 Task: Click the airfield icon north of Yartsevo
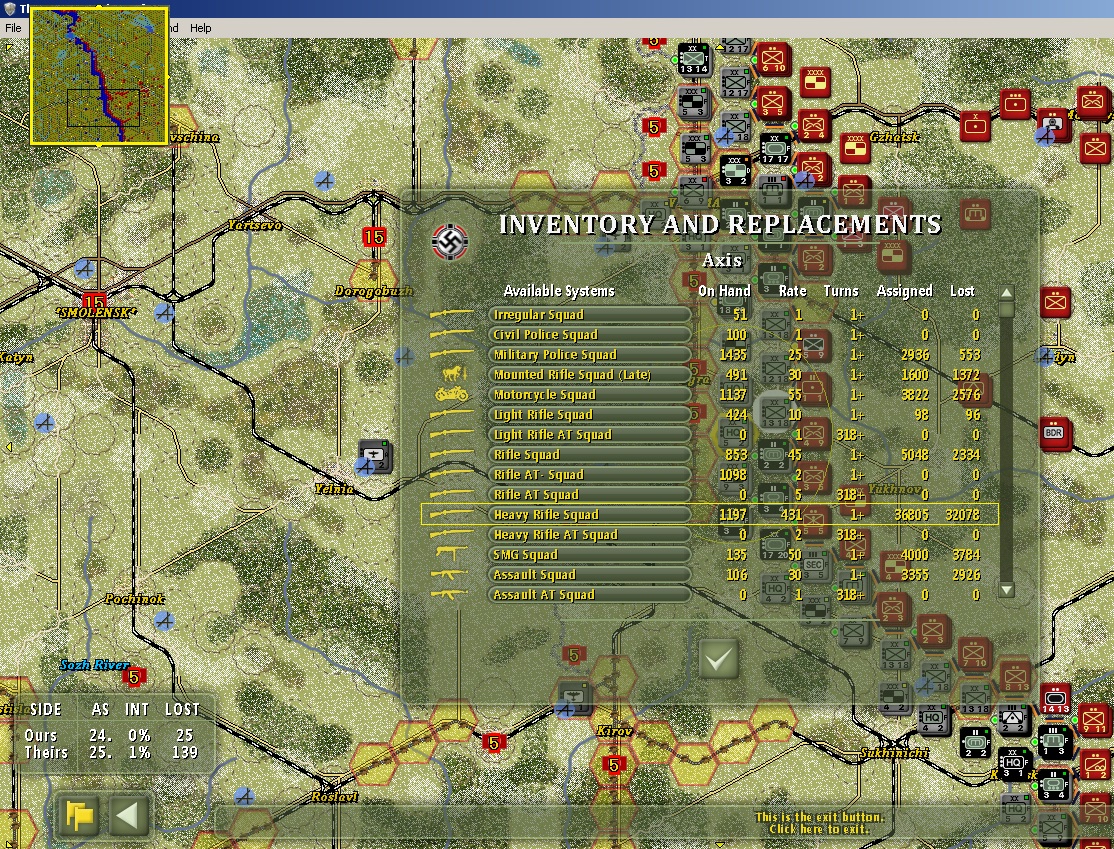point(324,182)
